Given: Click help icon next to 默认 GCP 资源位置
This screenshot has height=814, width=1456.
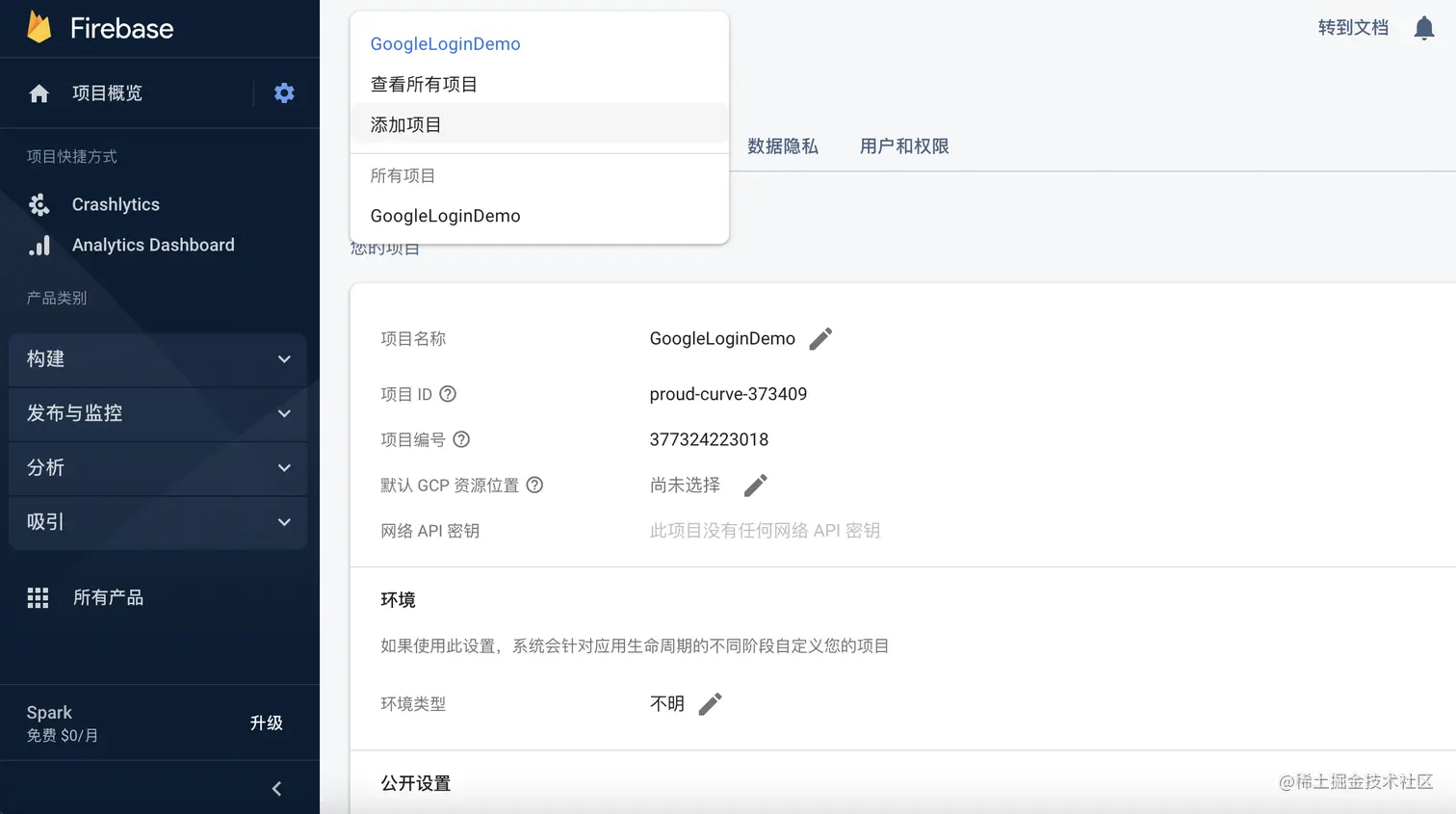Looking at the screenshot, I should pos(534,485).
